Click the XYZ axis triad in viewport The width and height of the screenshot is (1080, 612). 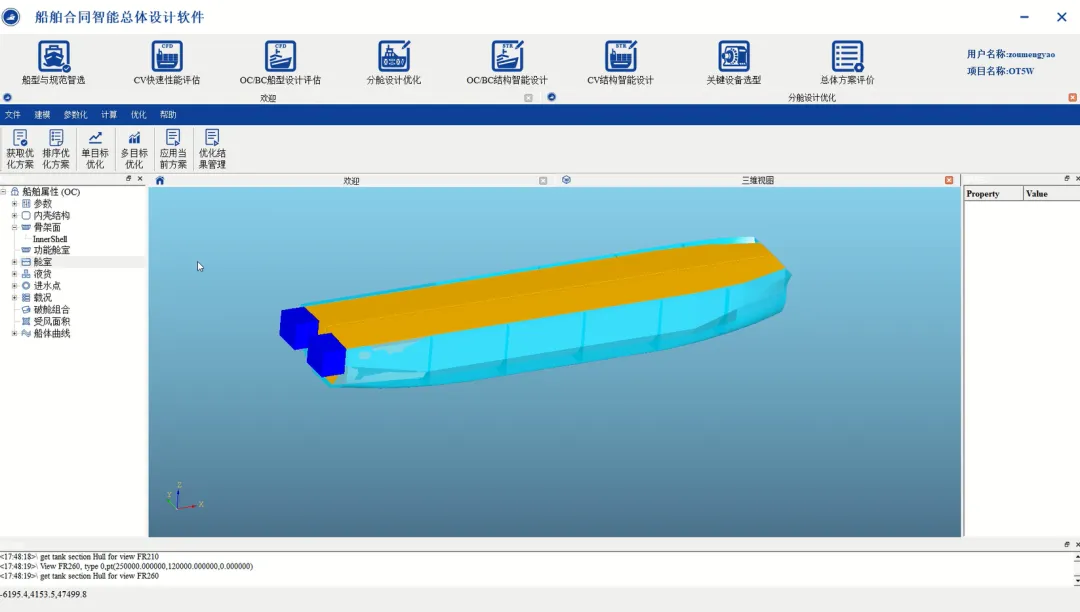pyautogui.click(x=184, y=496)
